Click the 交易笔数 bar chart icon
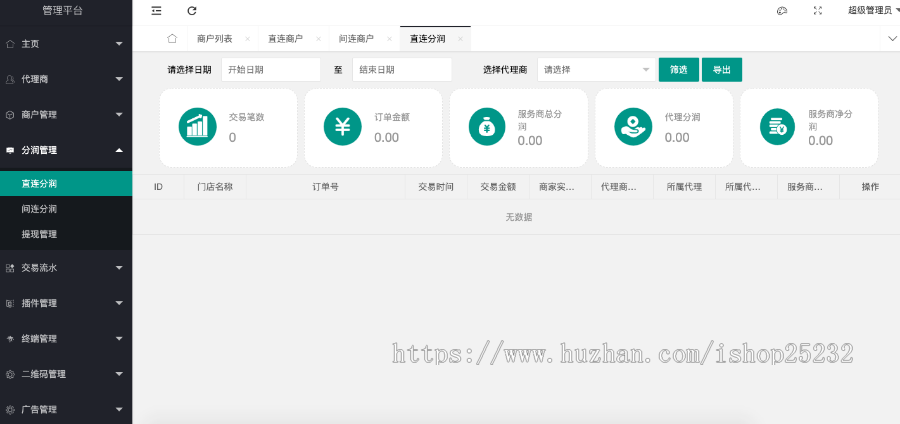 197,127
